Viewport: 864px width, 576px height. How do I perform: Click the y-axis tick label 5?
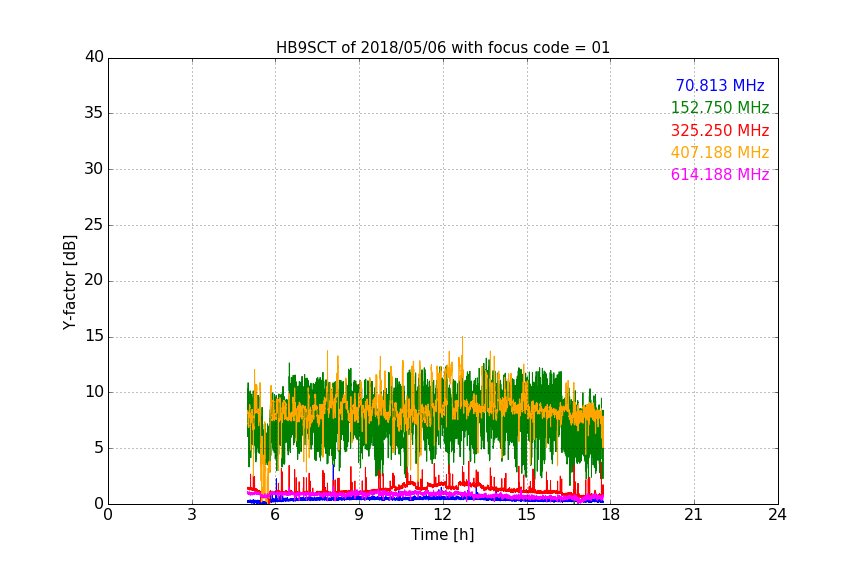click(99, 448)
